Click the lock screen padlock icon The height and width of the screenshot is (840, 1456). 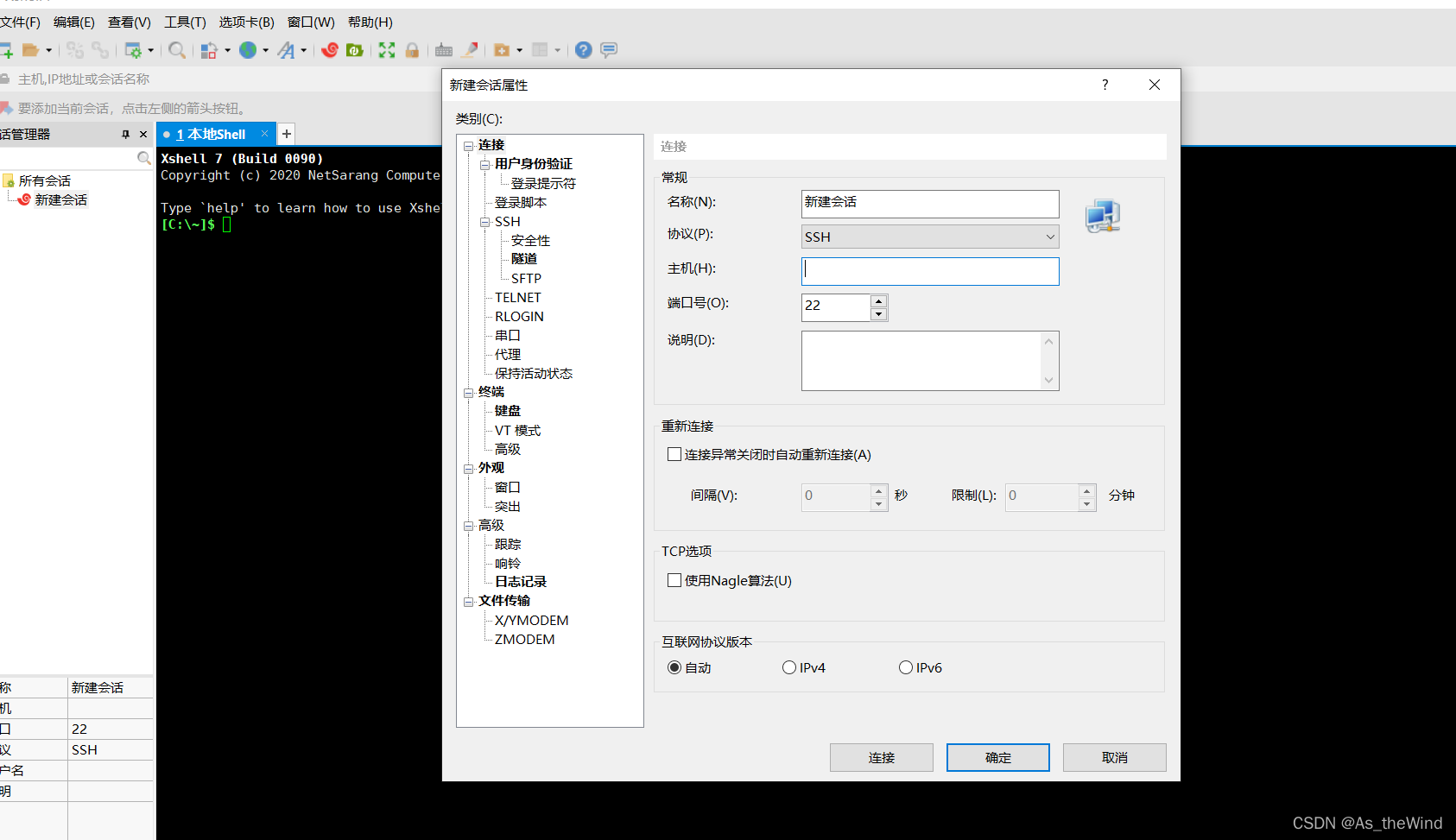click(x=412, y=50)
